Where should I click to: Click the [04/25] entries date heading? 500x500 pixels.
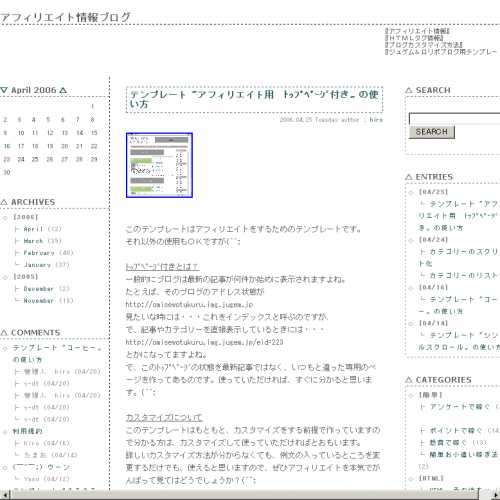433,192
